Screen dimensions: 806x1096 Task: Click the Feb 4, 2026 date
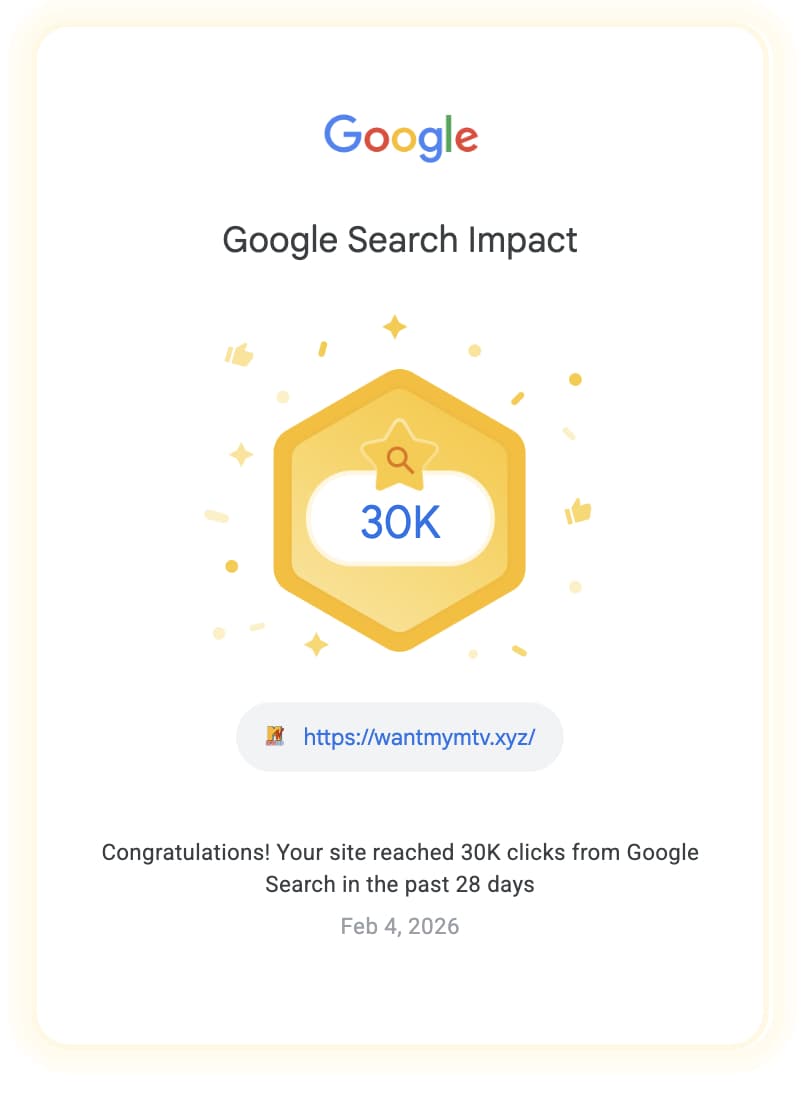tap(400, 926)
